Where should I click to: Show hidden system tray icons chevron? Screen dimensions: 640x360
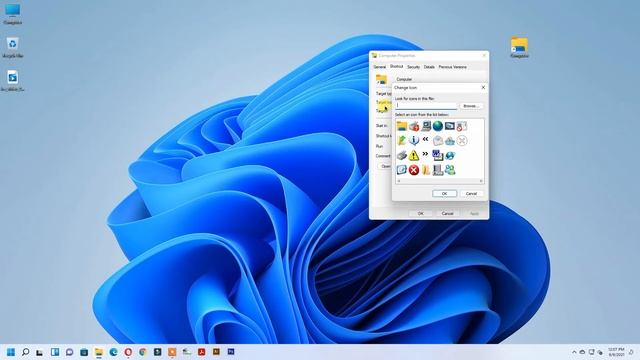click(x=574, y=352)
